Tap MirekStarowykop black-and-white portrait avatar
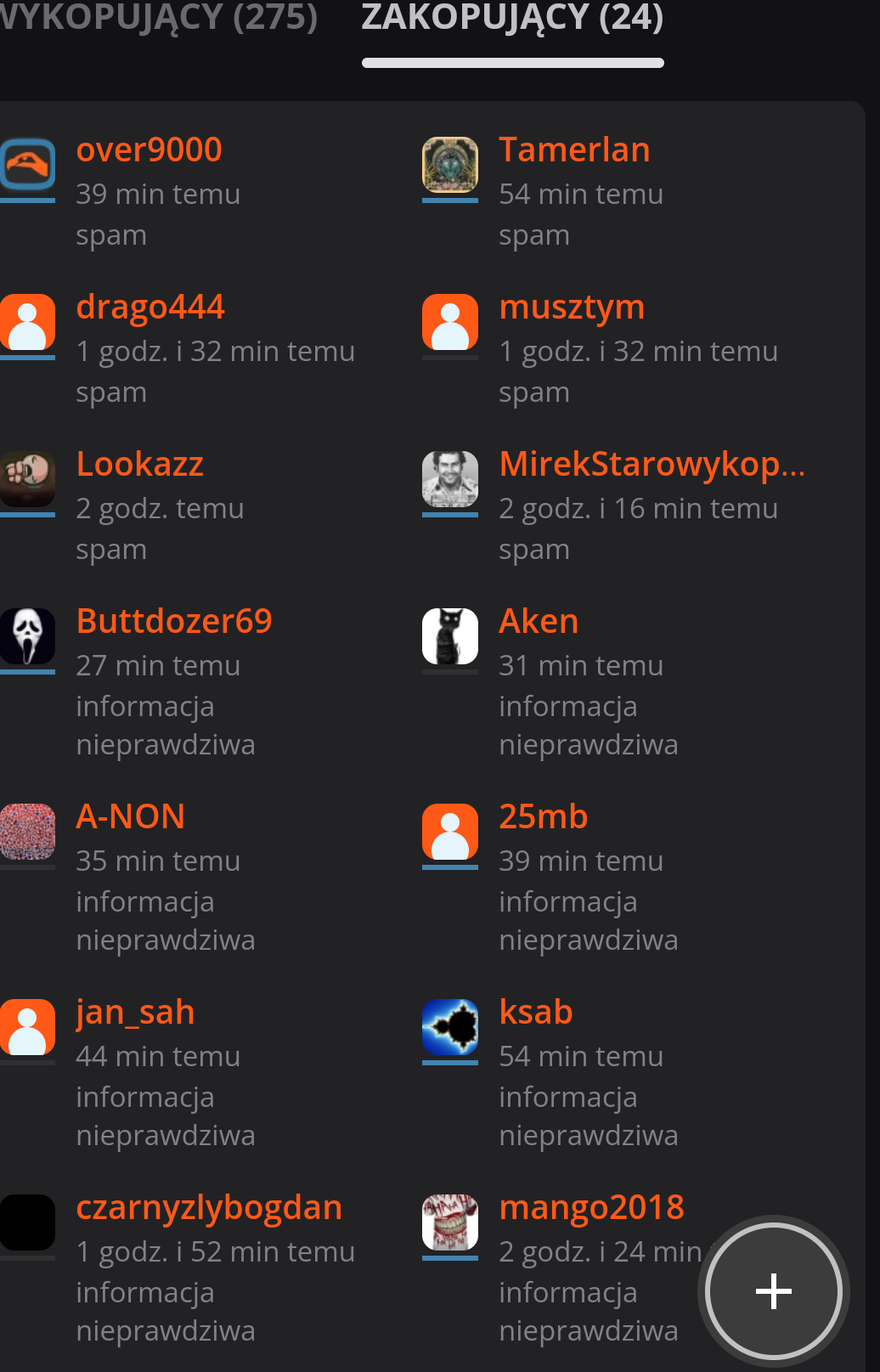 click(x=450, y=479)
